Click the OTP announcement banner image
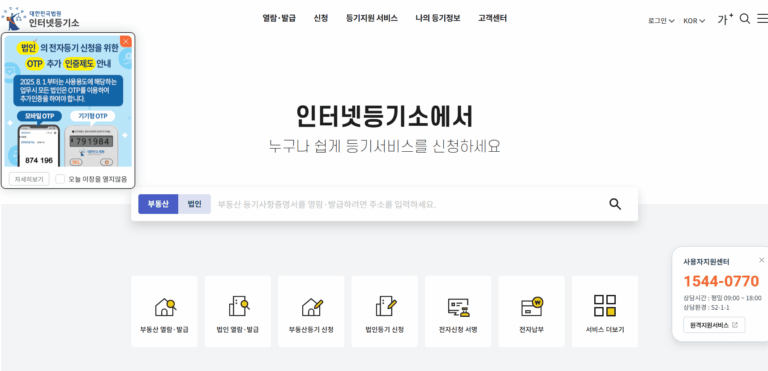 tap(68, 101)
